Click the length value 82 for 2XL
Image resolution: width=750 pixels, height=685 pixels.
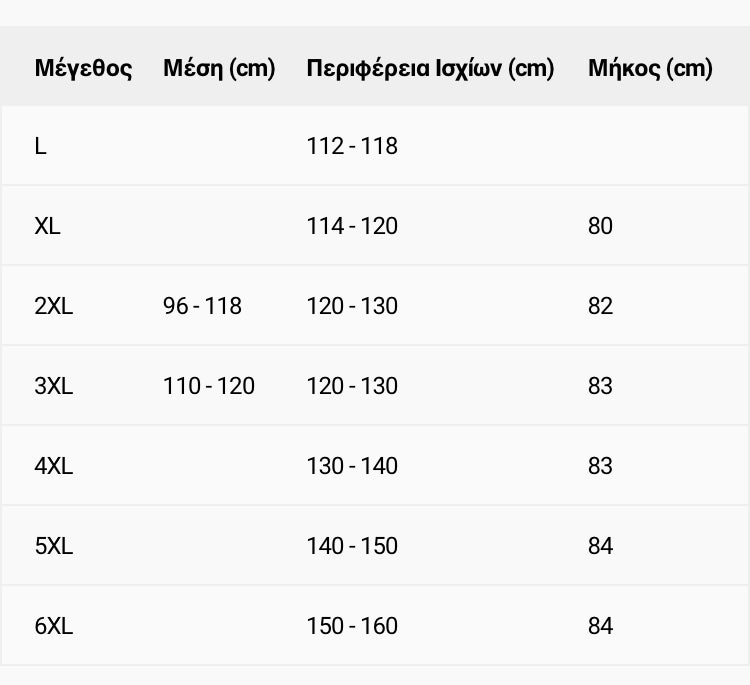point(600,306)
